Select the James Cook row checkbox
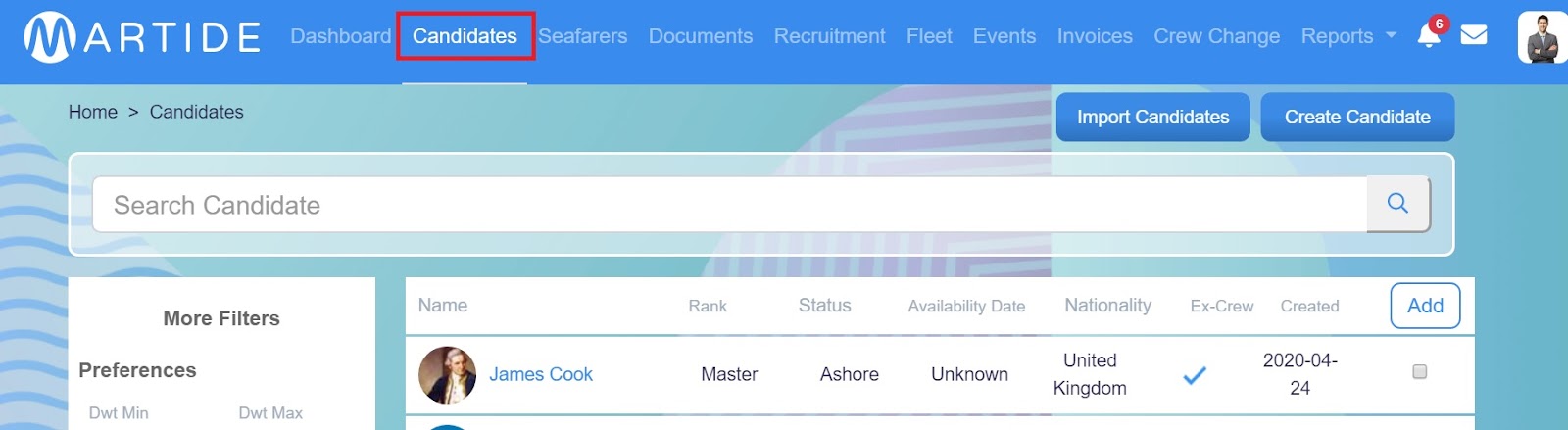 coord(1419,372)
